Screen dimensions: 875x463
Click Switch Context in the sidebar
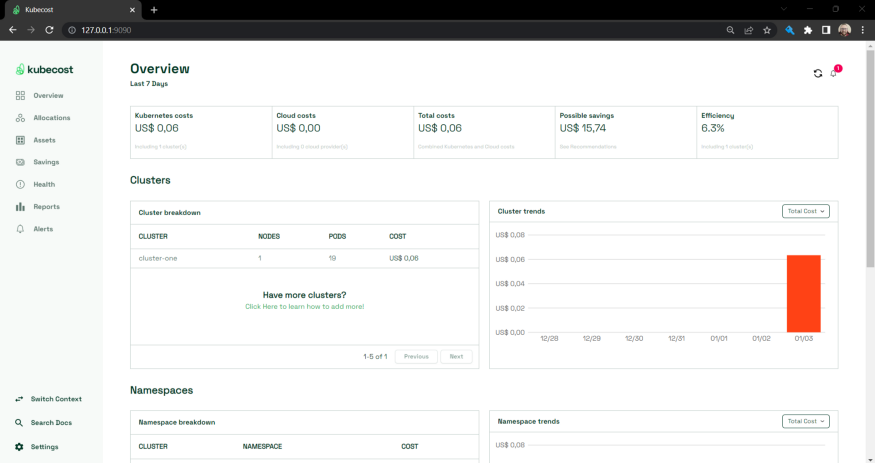[x=56, y=399]
